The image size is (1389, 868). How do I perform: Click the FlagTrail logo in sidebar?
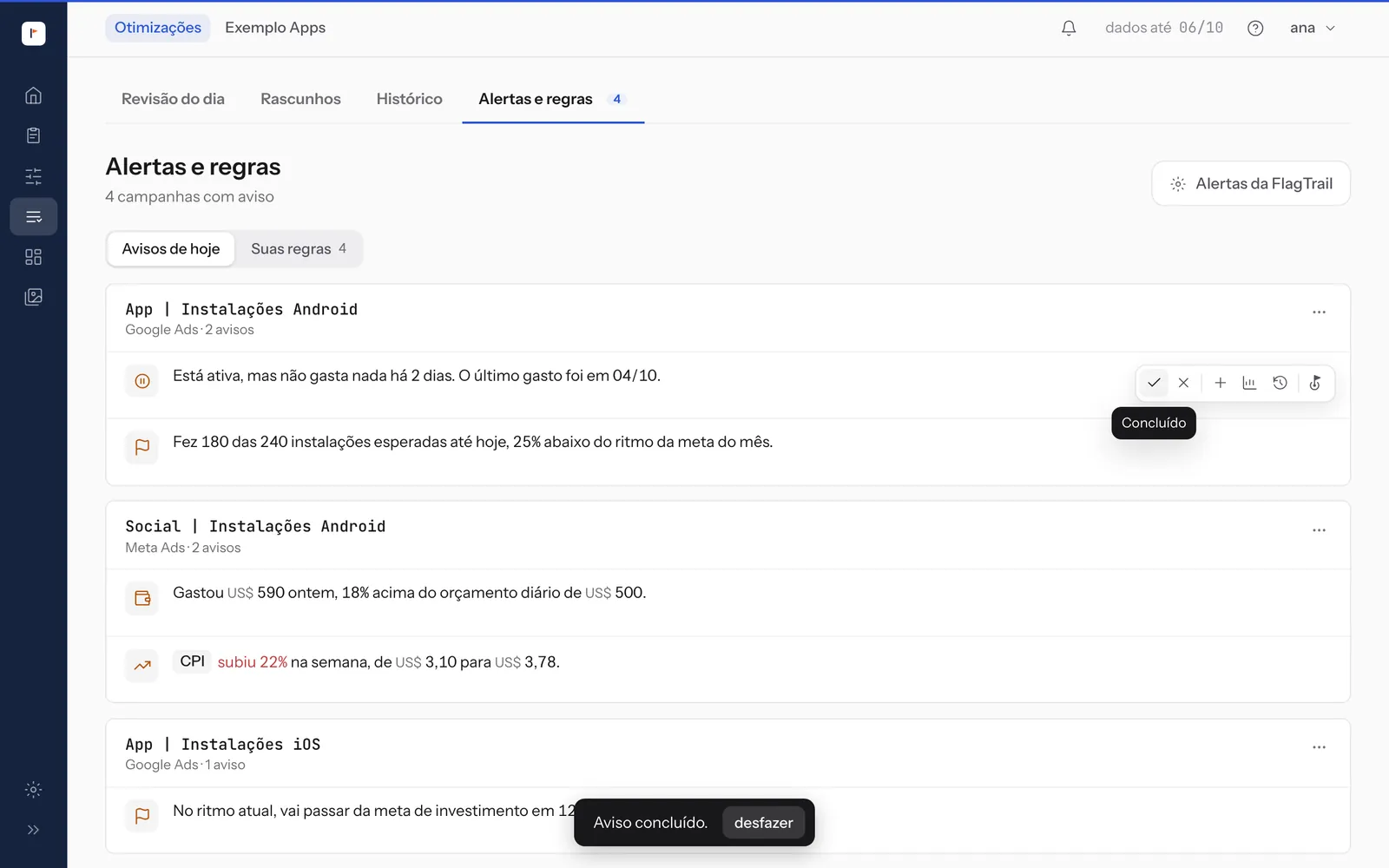coord(33,33)
